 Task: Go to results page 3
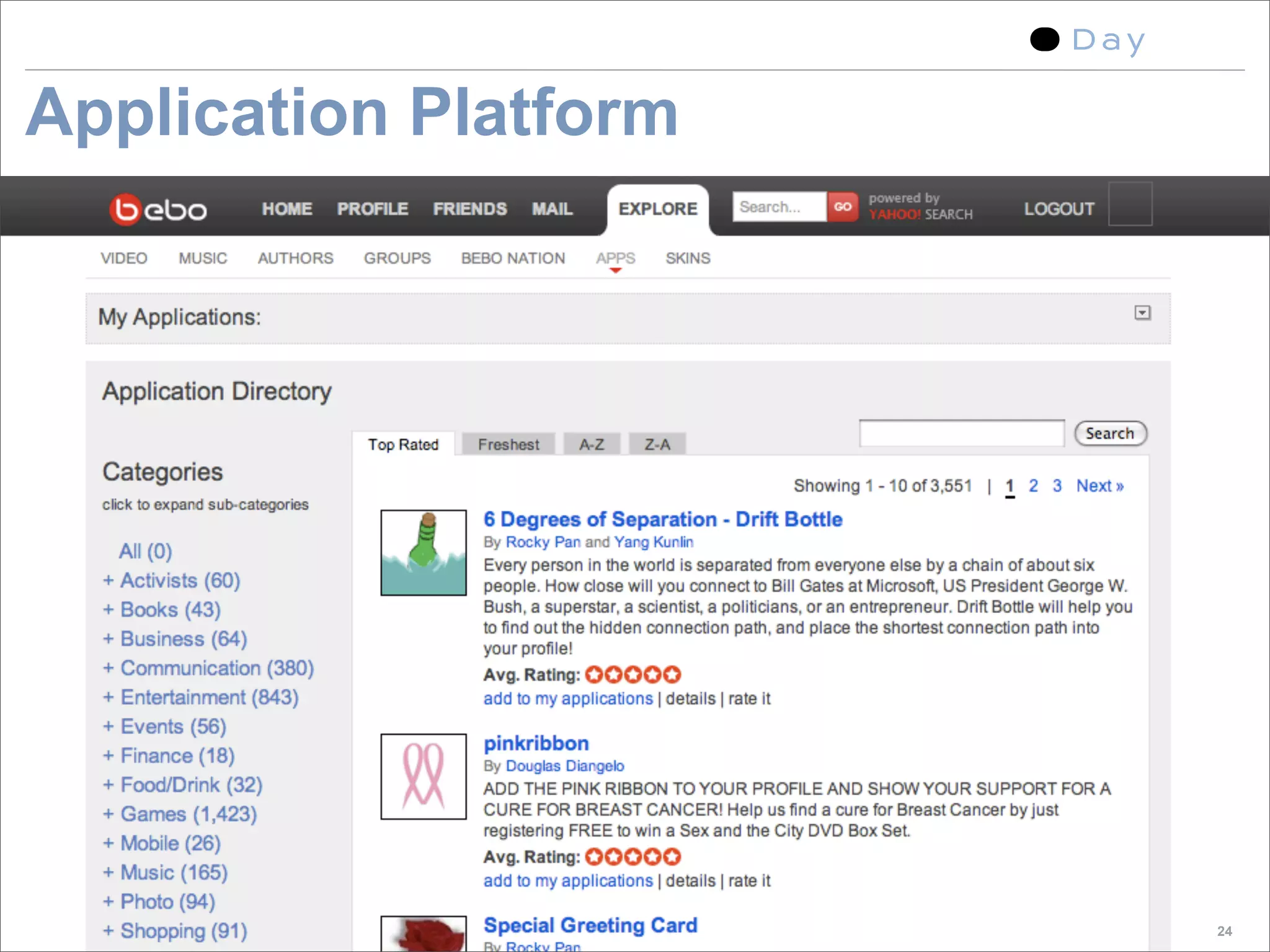pyautogui.click(x=1057, y=486)
